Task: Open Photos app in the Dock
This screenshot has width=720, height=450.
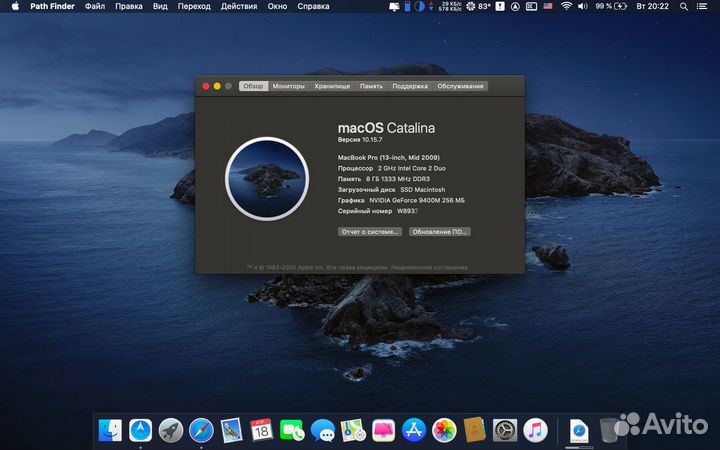Action: click(444, 430)
